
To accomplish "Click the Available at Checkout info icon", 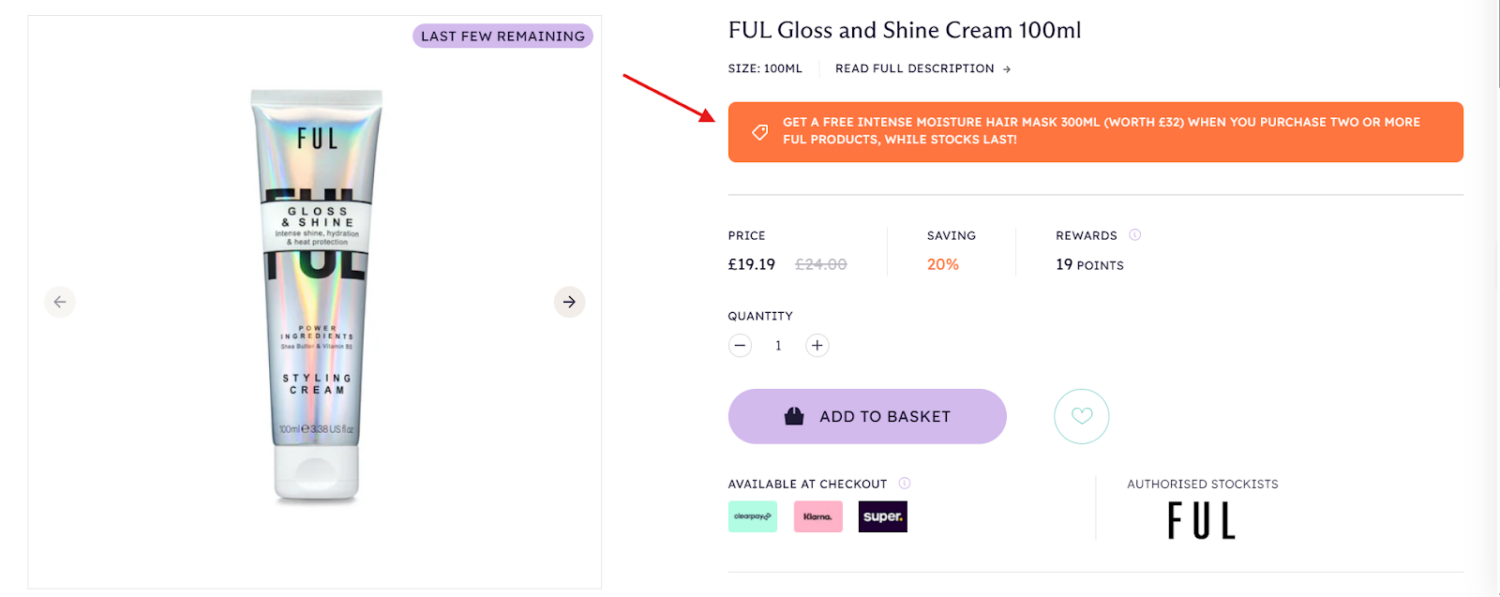I will tap(905, 483).
